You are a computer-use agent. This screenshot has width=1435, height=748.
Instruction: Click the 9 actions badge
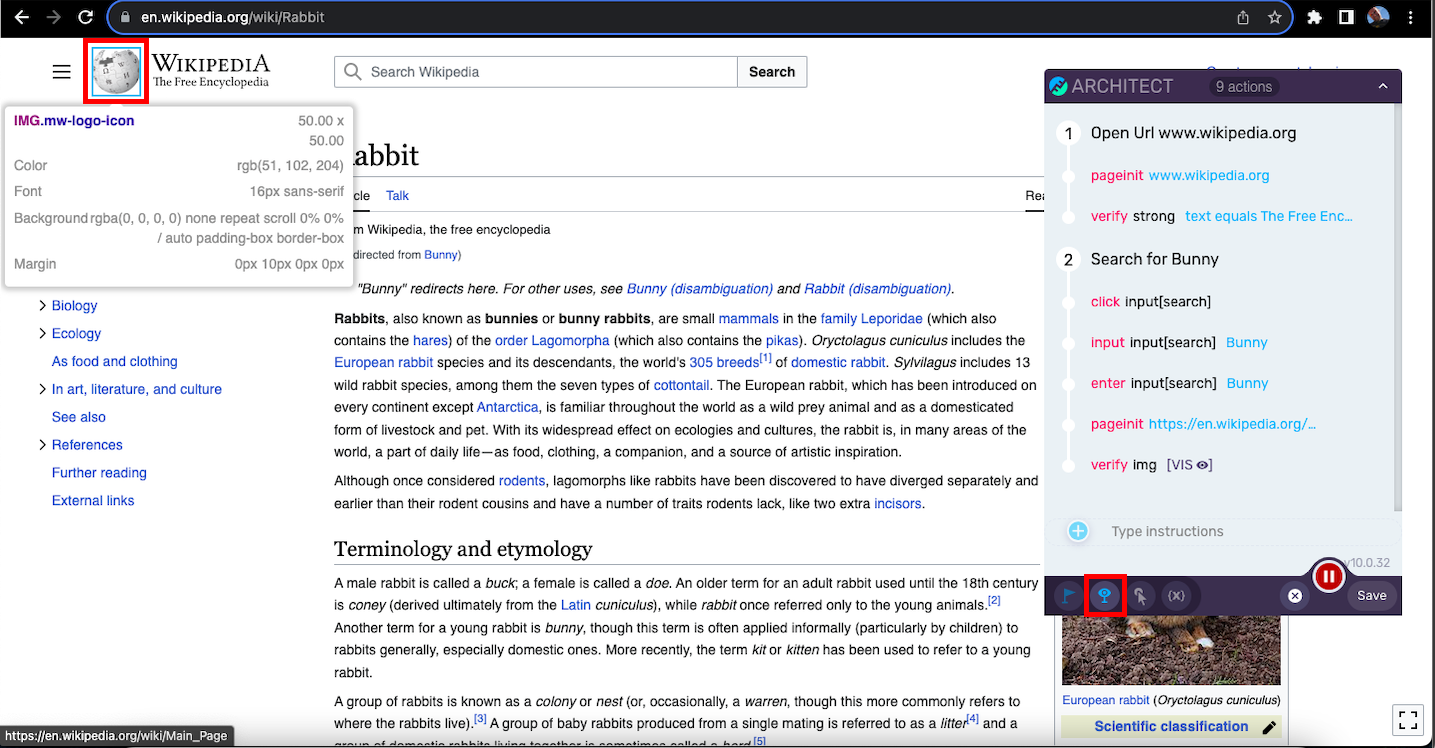[x=1243, y=87]
